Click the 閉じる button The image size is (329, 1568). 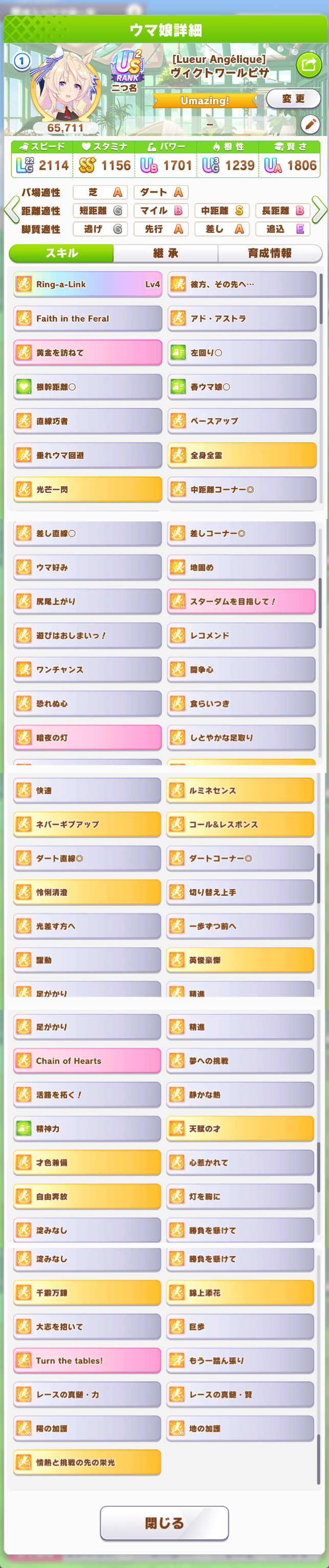(165, 1522)
